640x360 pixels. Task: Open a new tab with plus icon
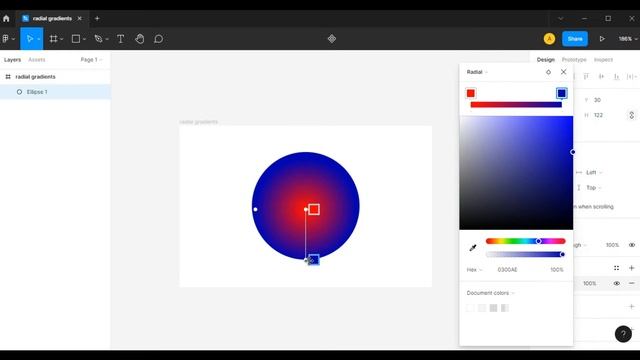click(97, 18)
